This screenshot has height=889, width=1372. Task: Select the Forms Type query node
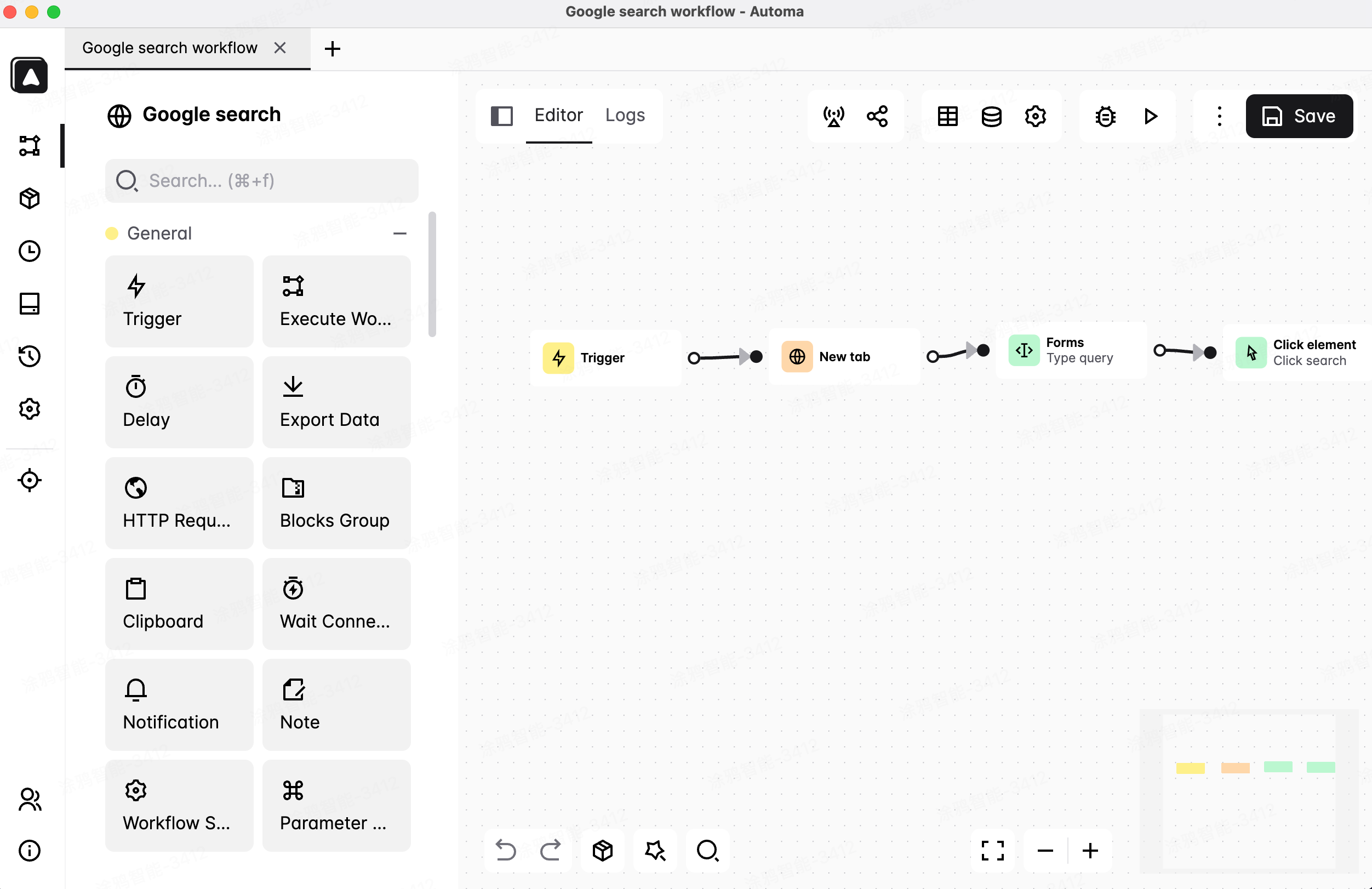coord(1071,350)
